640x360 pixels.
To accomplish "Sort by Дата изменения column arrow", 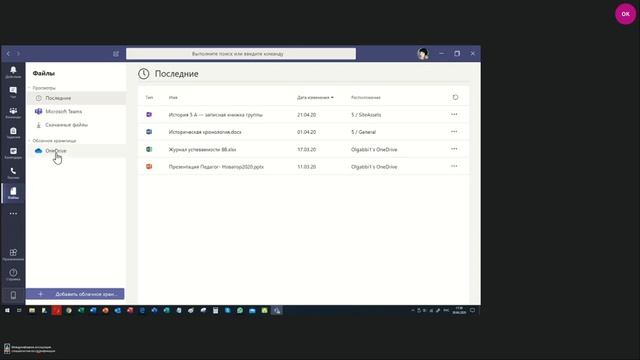I will click(x=332, y=98).
